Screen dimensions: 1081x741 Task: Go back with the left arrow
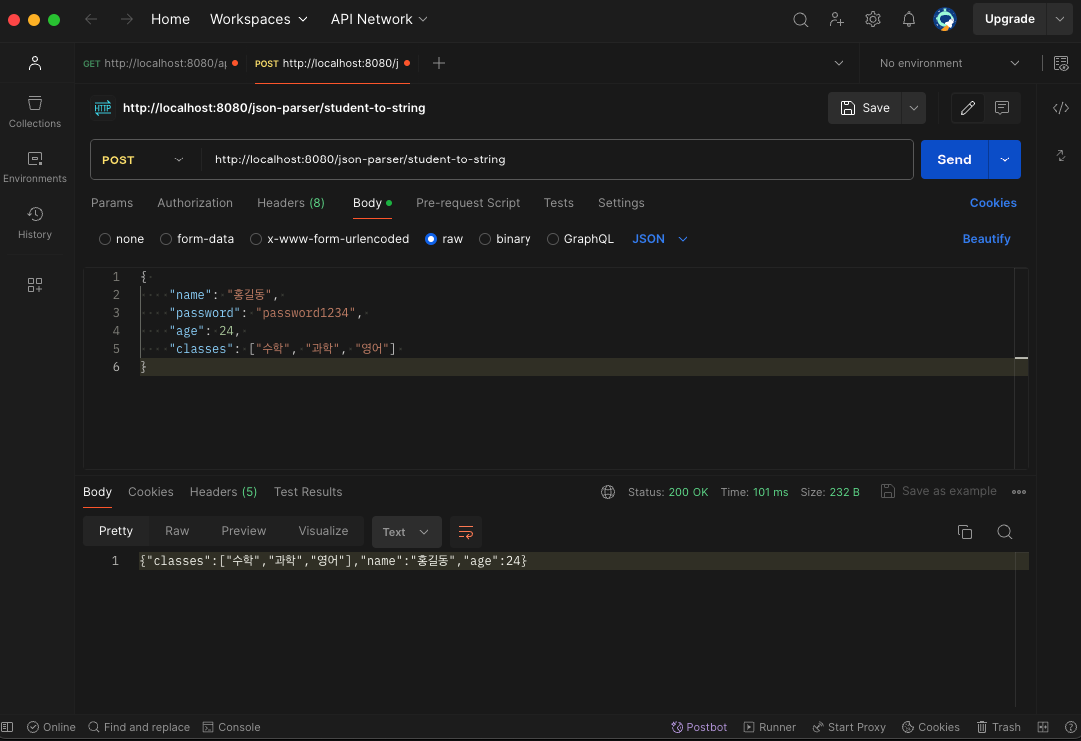click(x=91, y=19)
